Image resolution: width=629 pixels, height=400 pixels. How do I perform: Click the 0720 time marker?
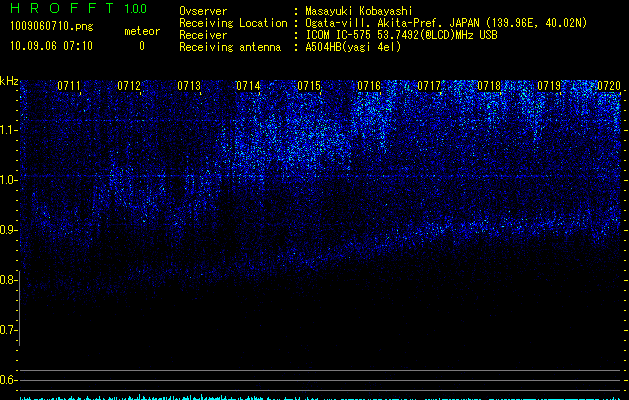click(x=609, y=85)
